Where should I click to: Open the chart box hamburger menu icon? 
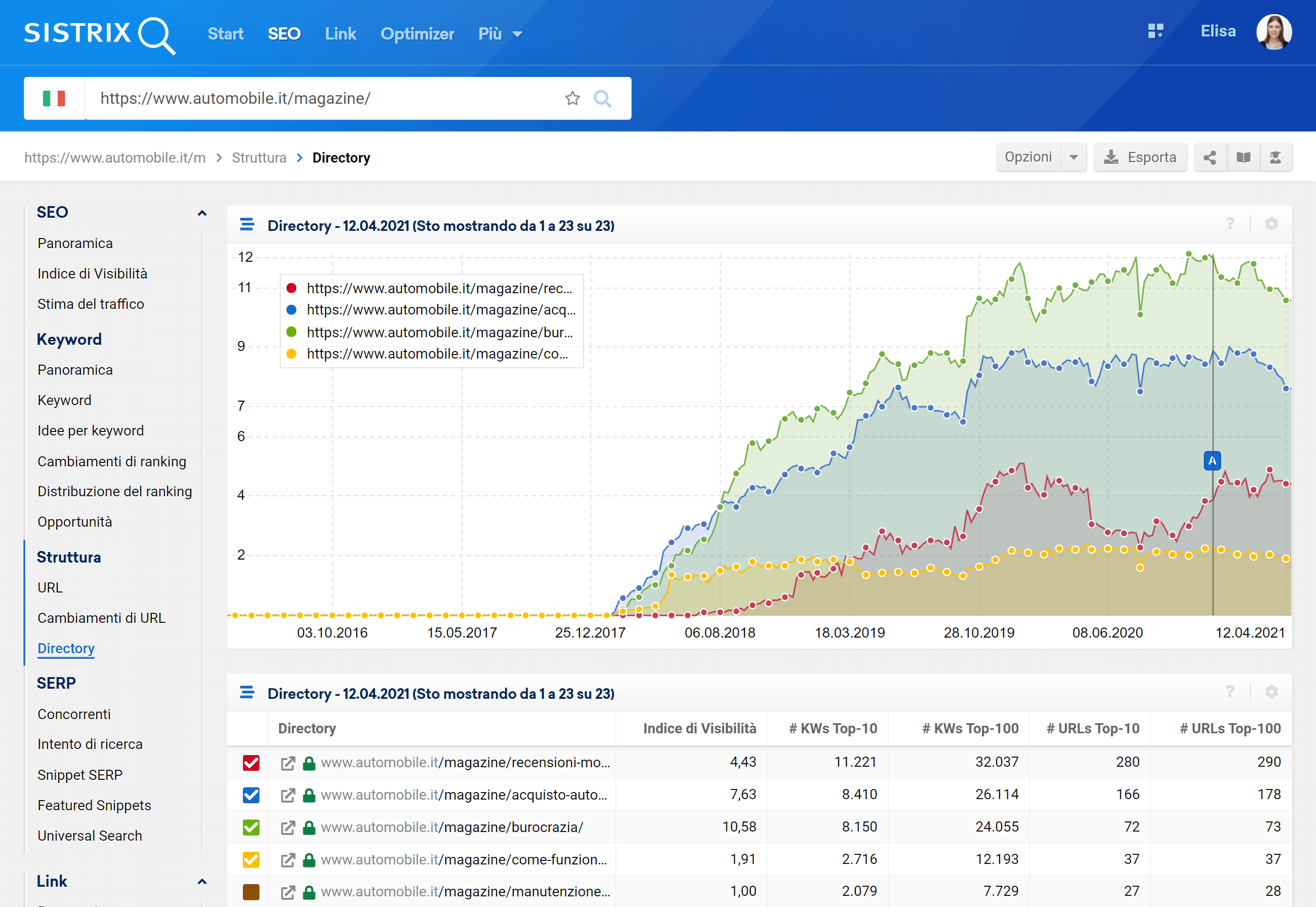[247, 224]
